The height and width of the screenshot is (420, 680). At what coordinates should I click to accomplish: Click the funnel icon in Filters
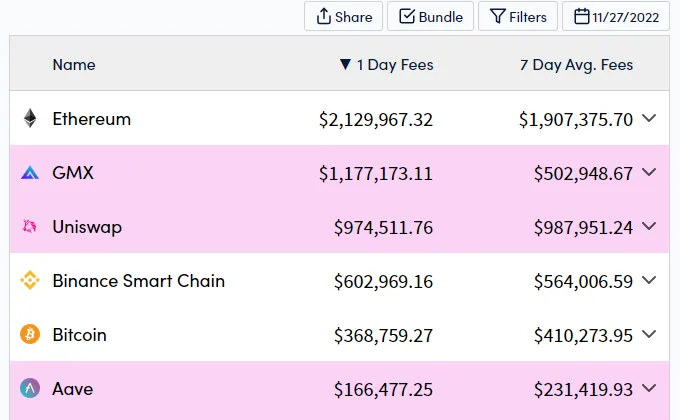pyautogui.click(x=497, y=16)
